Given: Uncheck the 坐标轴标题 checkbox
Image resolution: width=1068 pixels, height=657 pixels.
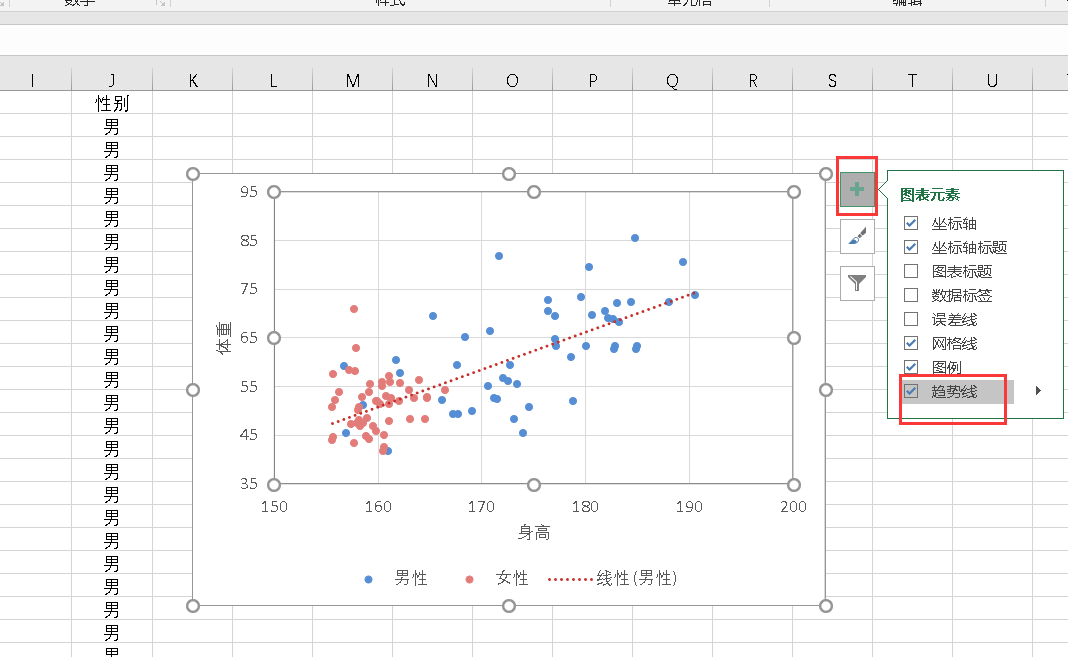Looking at the screenshot, I should coord(910,247).
